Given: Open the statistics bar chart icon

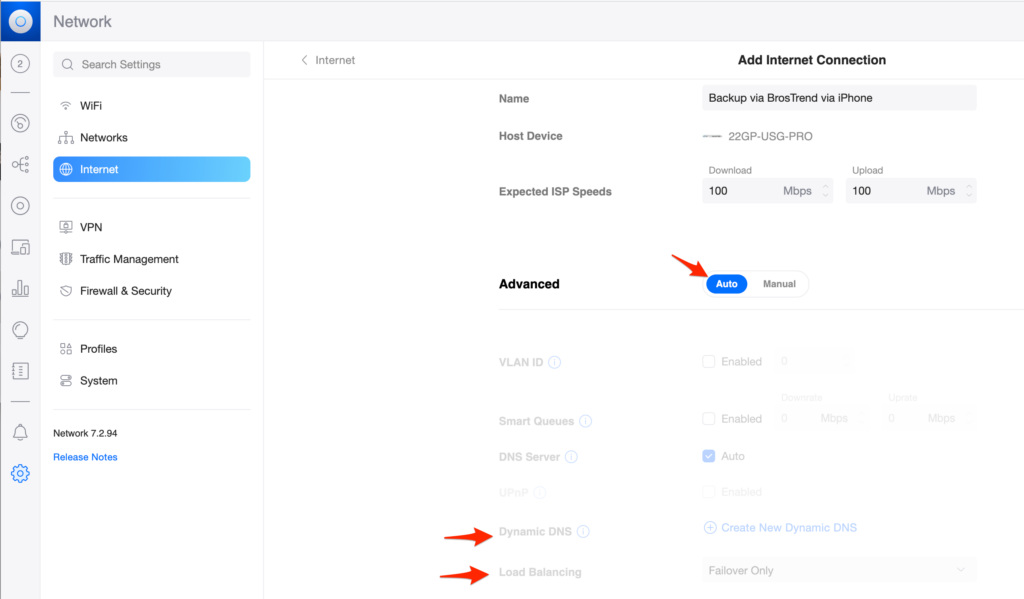Looking at the screenshot, I should [20, 289].
